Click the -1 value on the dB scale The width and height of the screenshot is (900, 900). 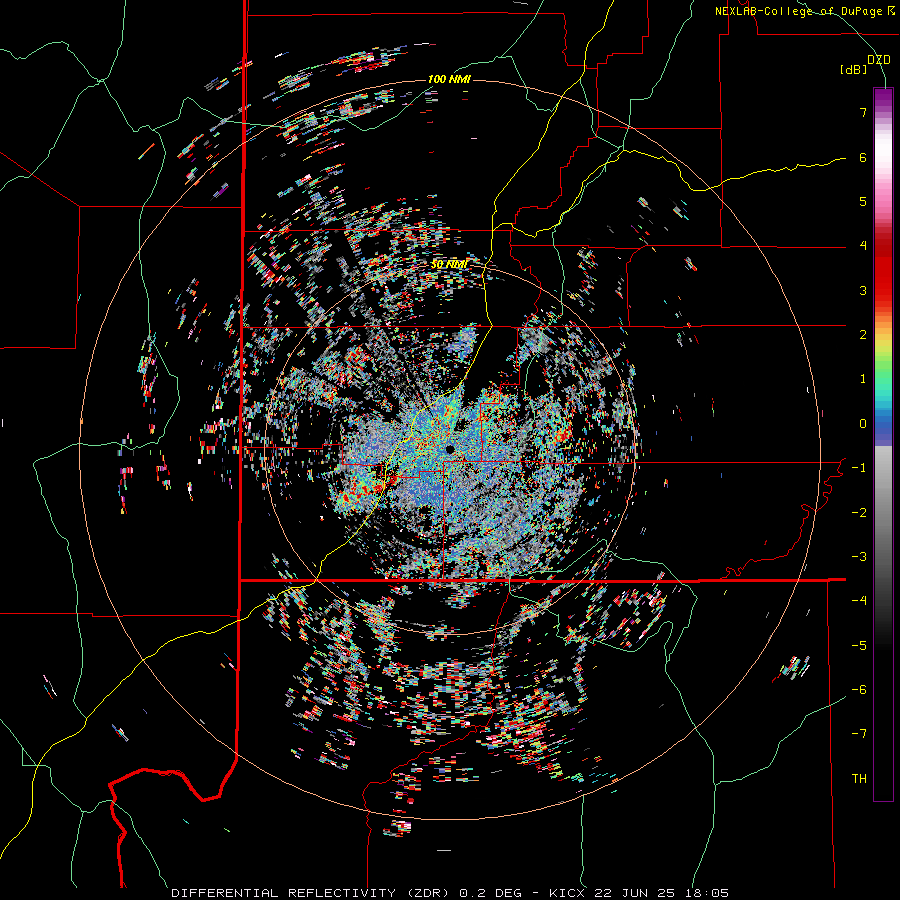pos(859,468)
